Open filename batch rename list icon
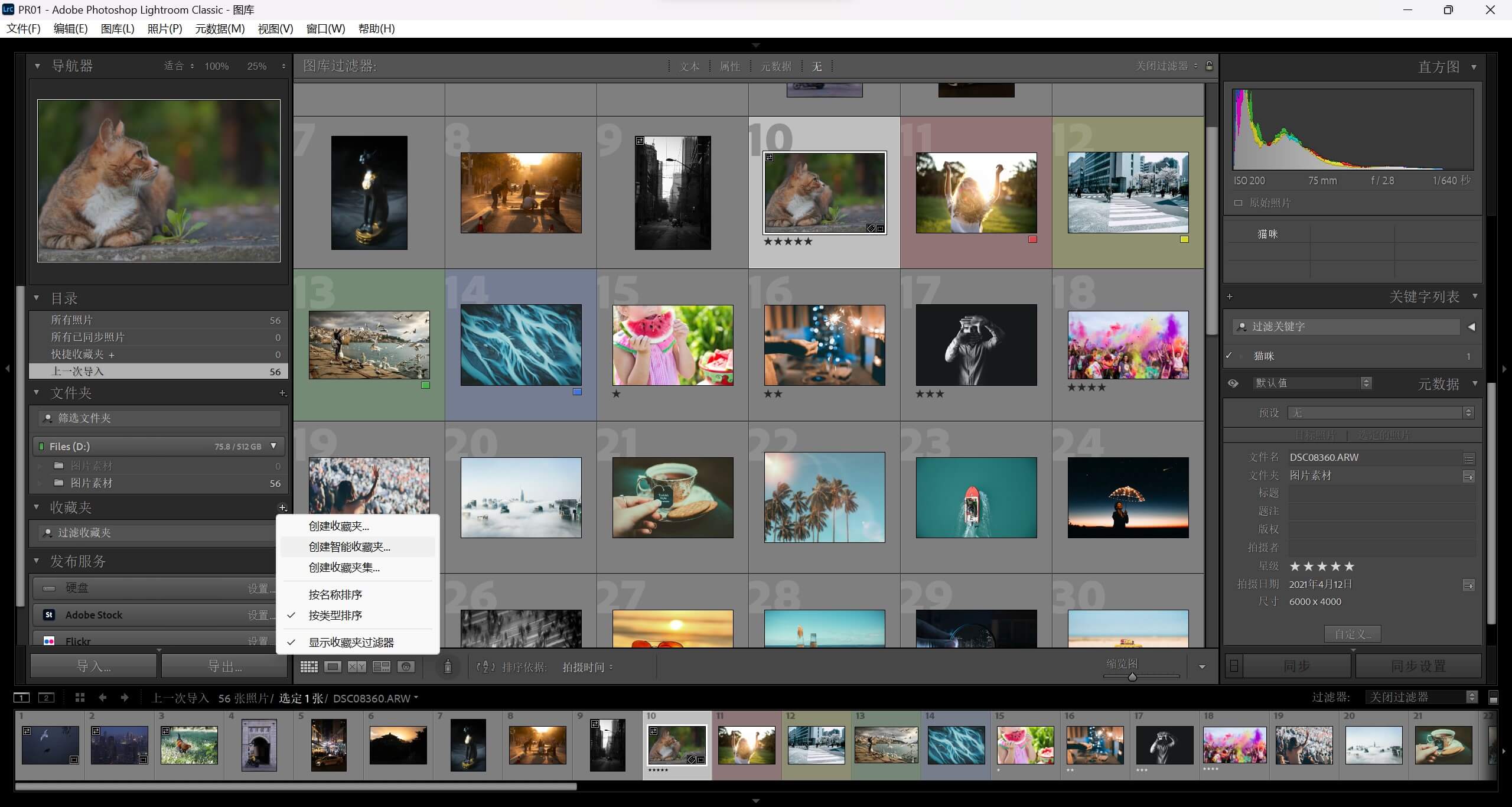 tap(1469, 459)
